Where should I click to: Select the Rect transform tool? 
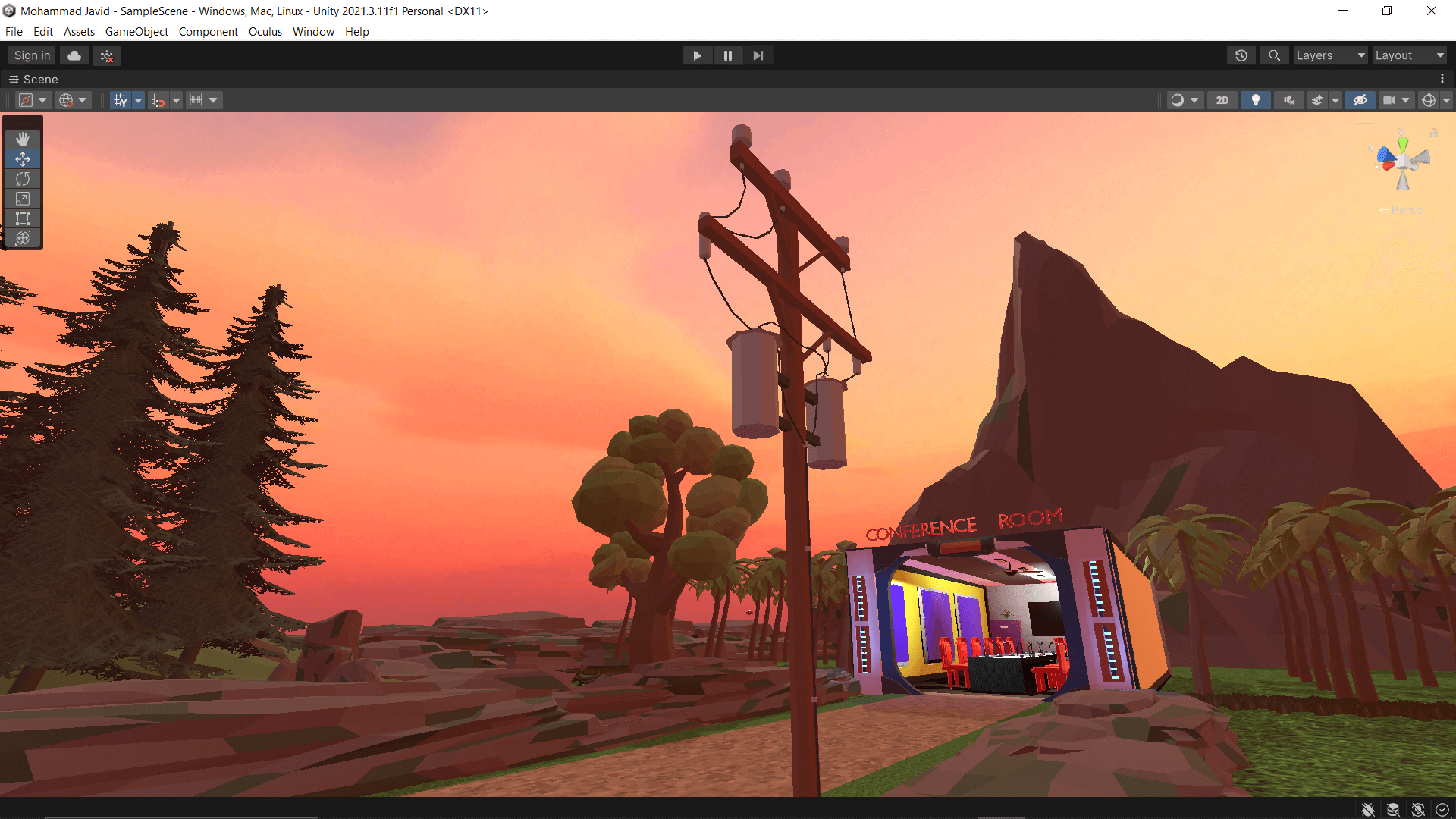23,218
